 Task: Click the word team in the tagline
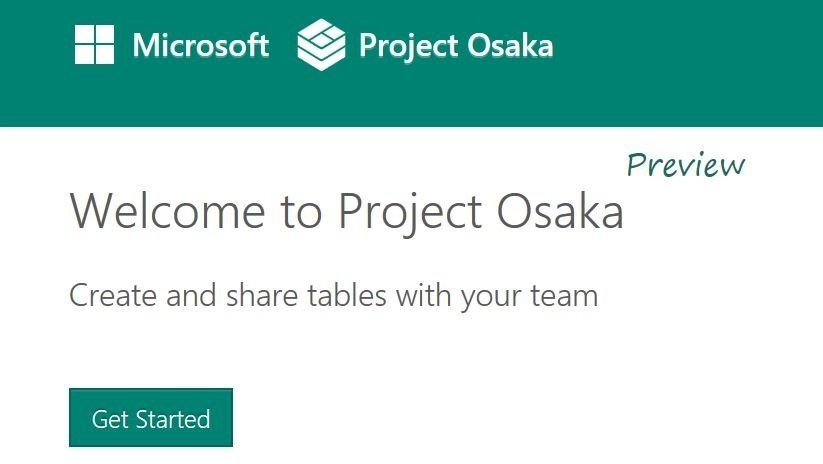564,296
